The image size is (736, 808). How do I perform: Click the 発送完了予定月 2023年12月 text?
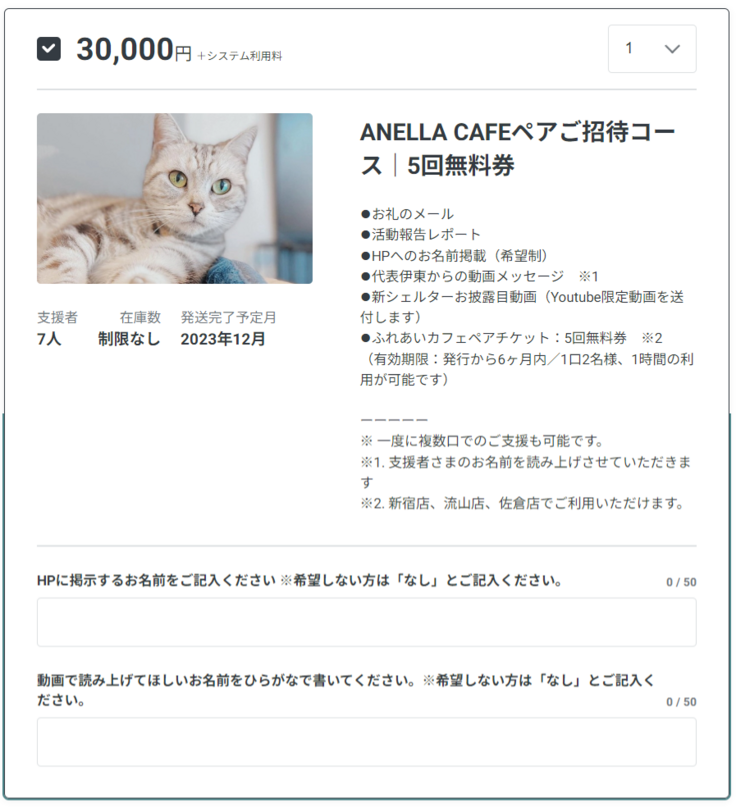(228, 328)
